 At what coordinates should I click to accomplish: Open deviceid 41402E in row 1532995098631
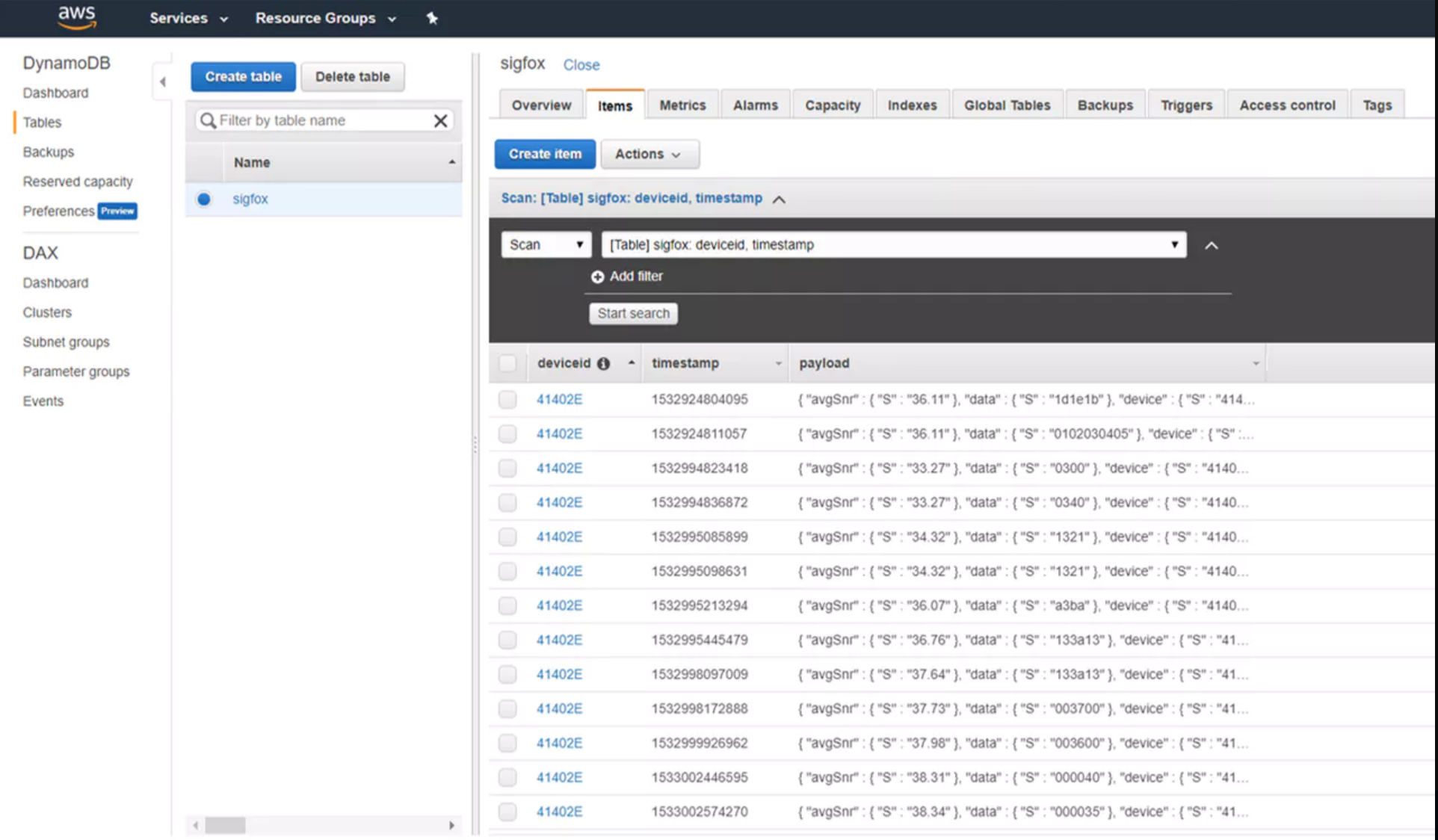[x=559, y=571]
